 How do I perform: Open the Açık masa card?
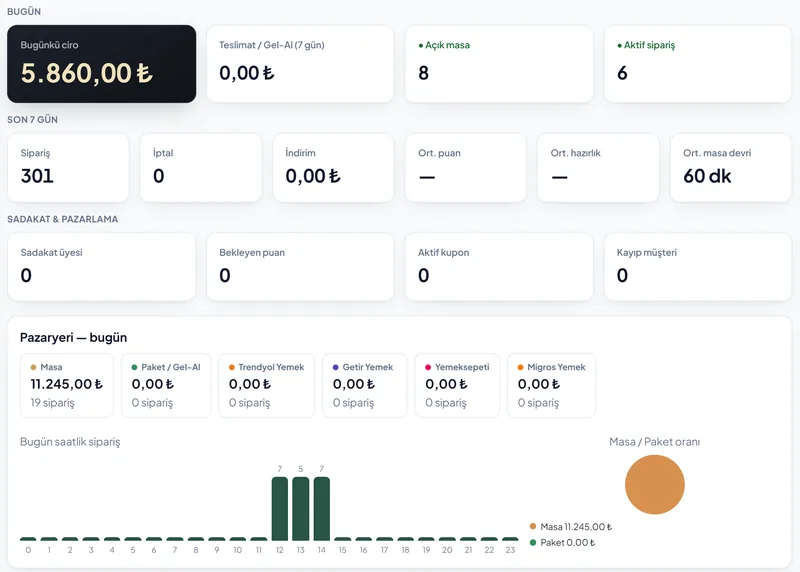pos(499,64)
